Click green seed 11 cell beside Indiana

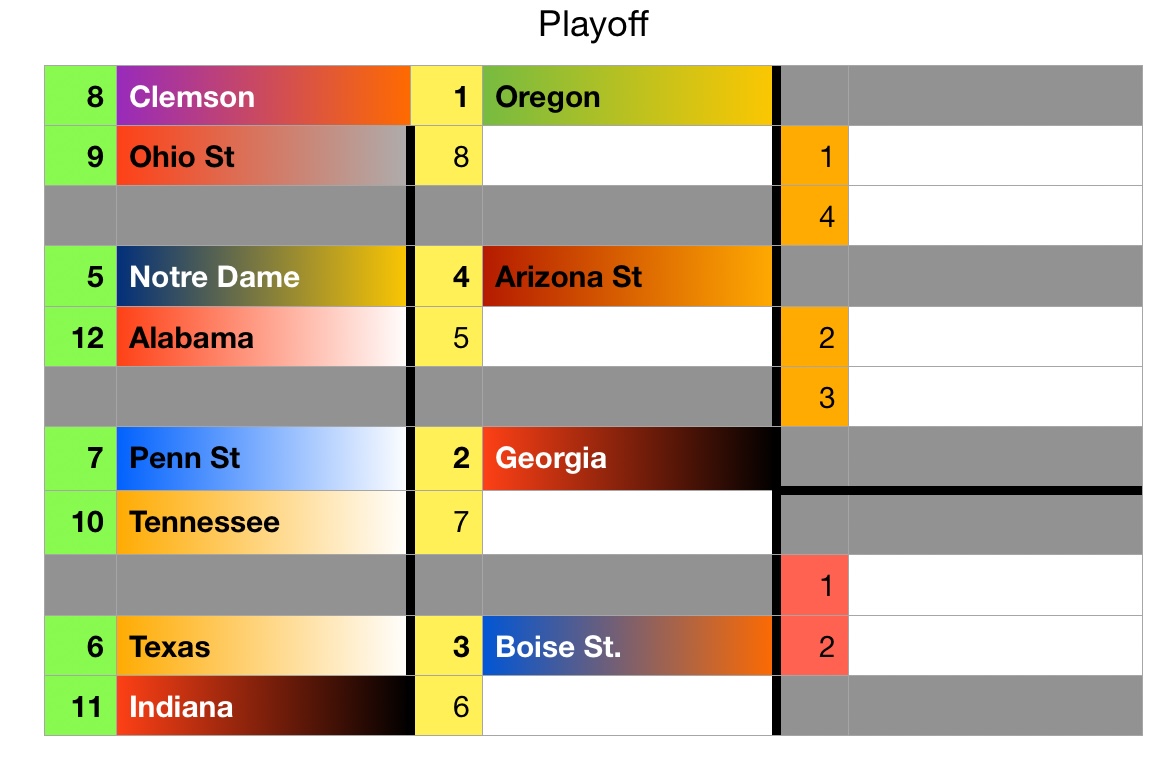click(x=81, y=706)
